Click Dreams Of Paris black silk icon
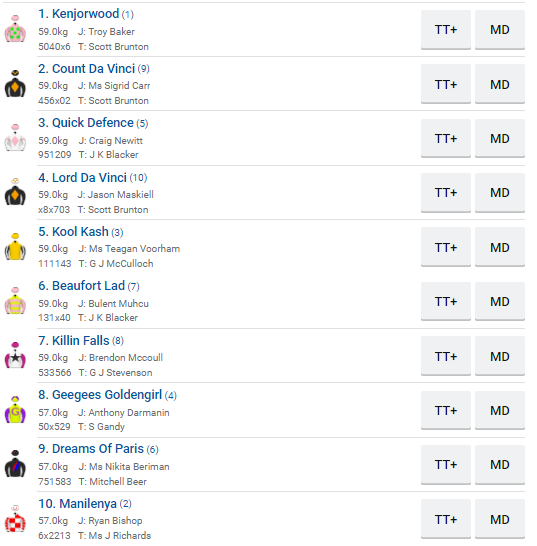The image size is (537, 546). [x=15, y=464]
